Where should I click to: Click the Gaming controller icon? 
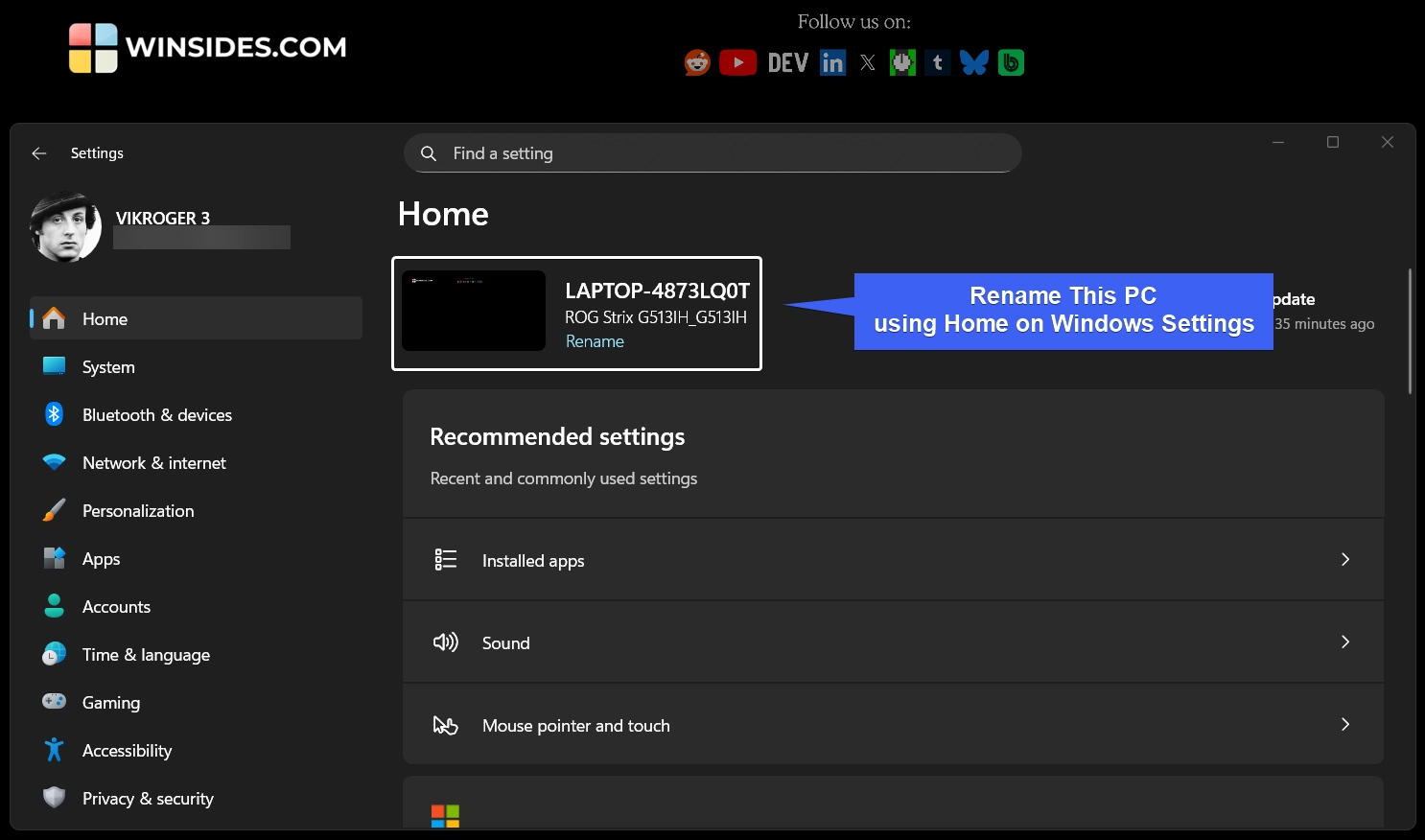[54, 702]
